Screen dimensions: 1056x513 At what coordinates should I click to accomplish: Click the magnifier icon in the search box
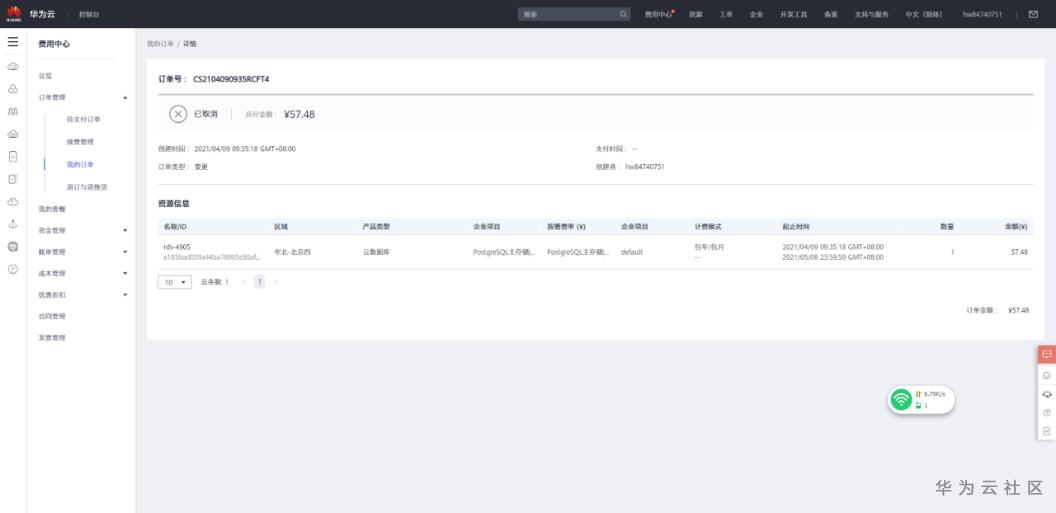(623, 14)
